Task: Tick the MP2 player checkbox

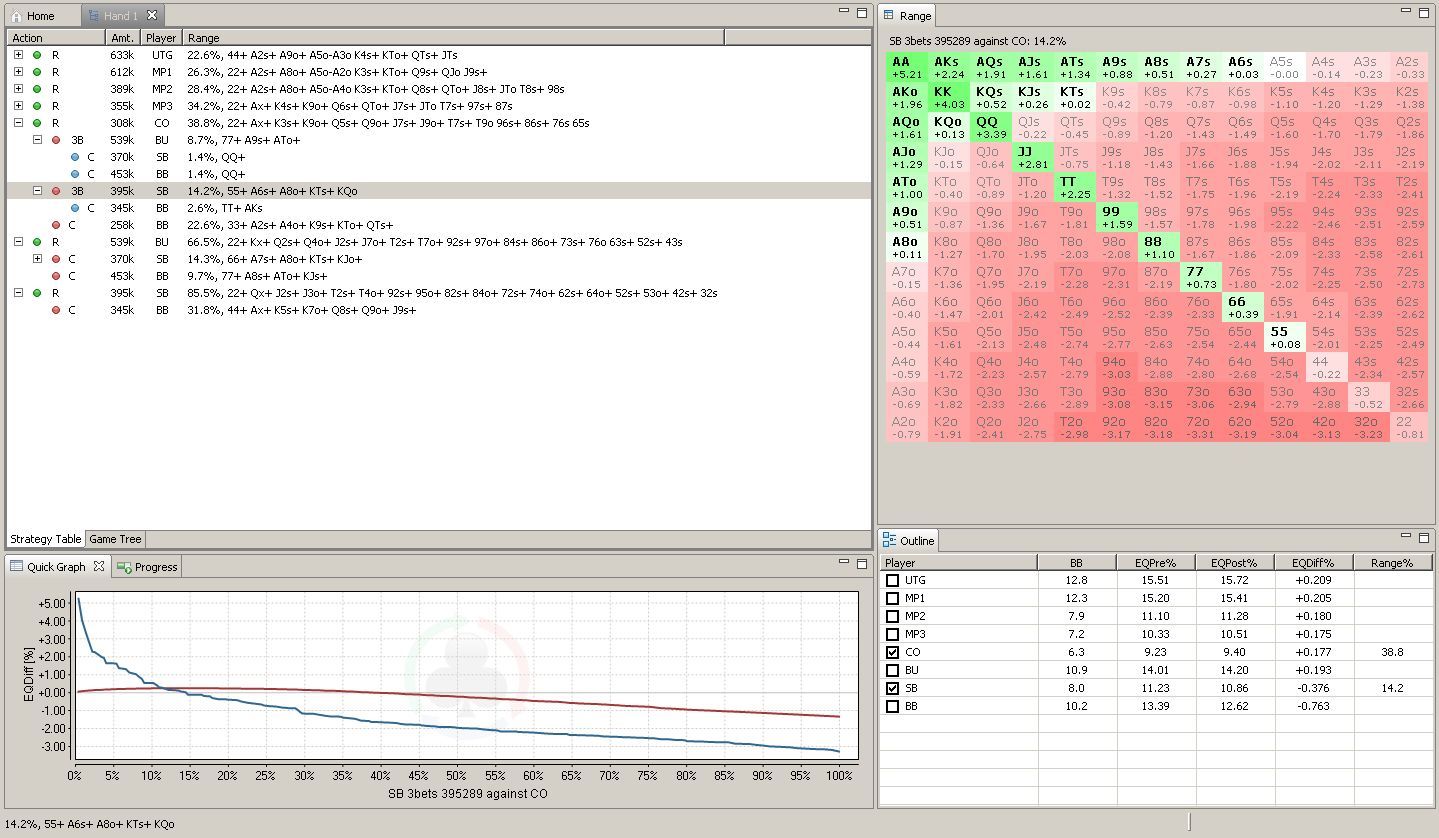Action: (893, 616)
